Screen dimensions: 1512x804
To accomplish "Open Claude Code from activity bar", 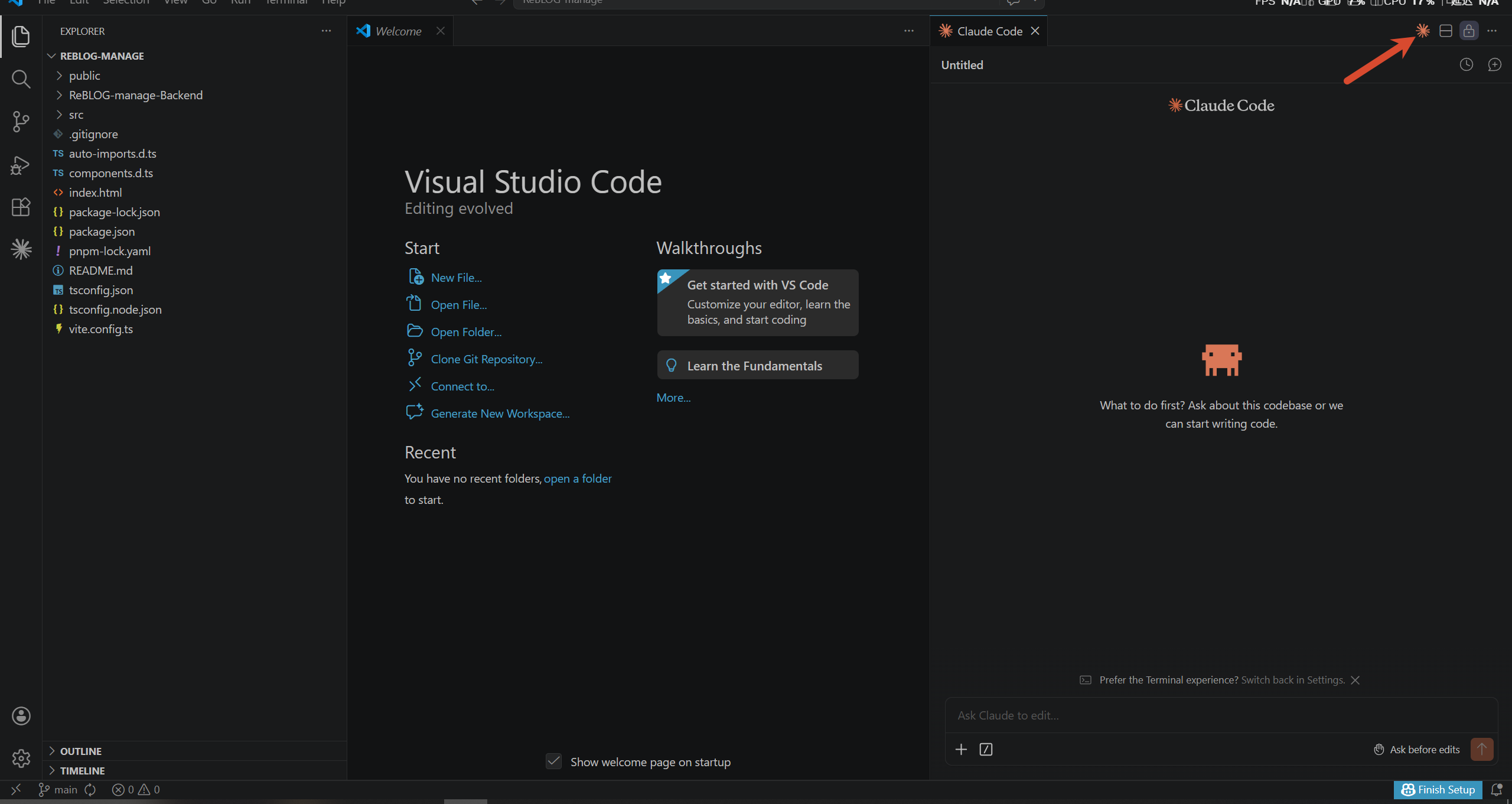I will coord(21,249).
